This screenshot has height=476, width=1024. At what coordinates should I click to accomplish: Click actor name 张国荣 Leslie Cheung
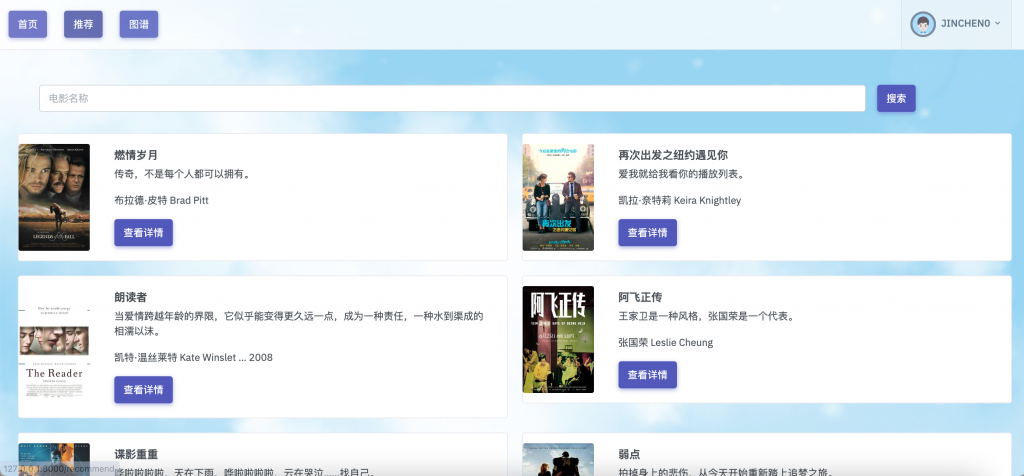665,343
